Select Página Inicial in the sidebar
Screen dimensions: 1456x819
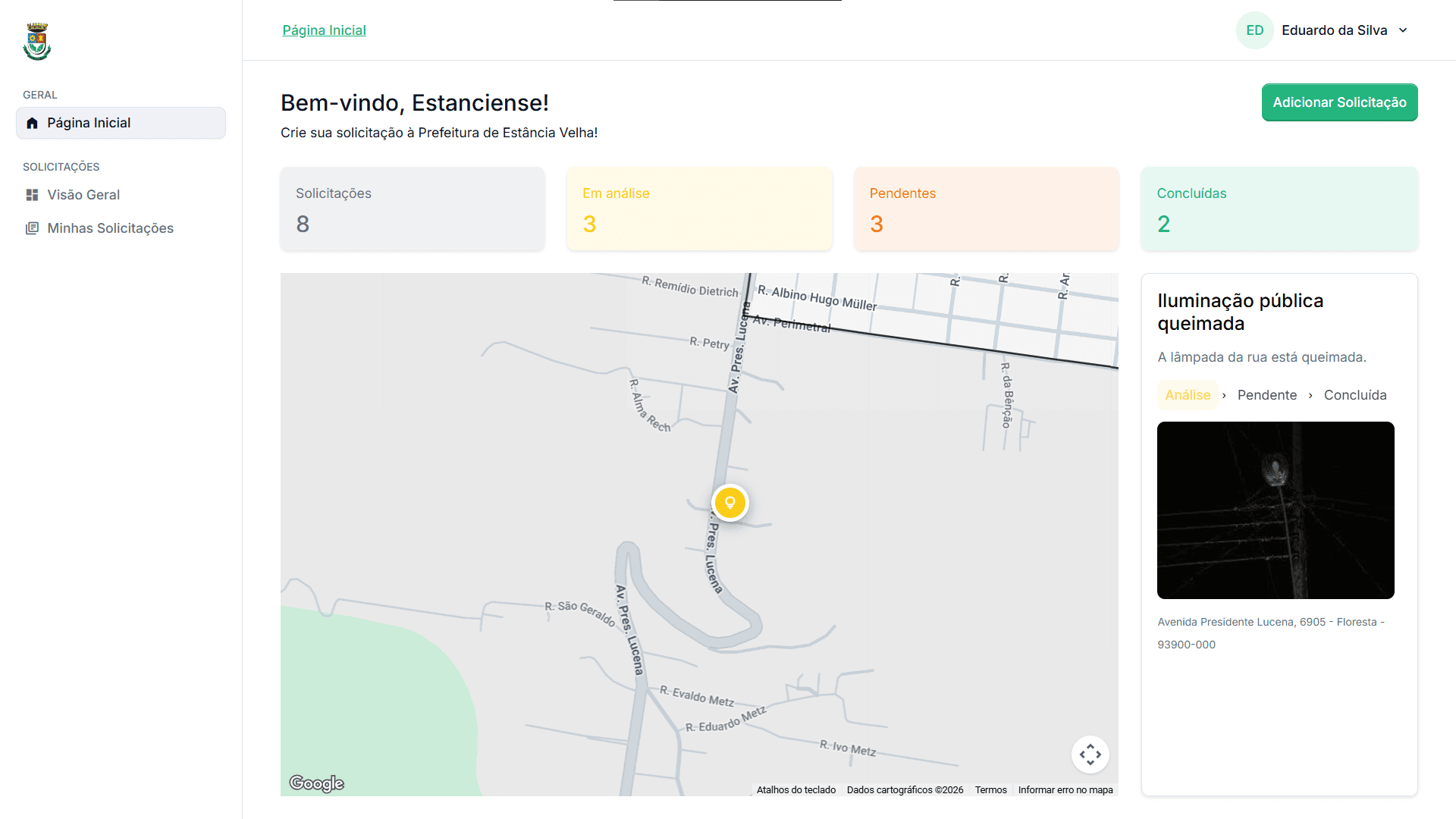coord(121,123)
